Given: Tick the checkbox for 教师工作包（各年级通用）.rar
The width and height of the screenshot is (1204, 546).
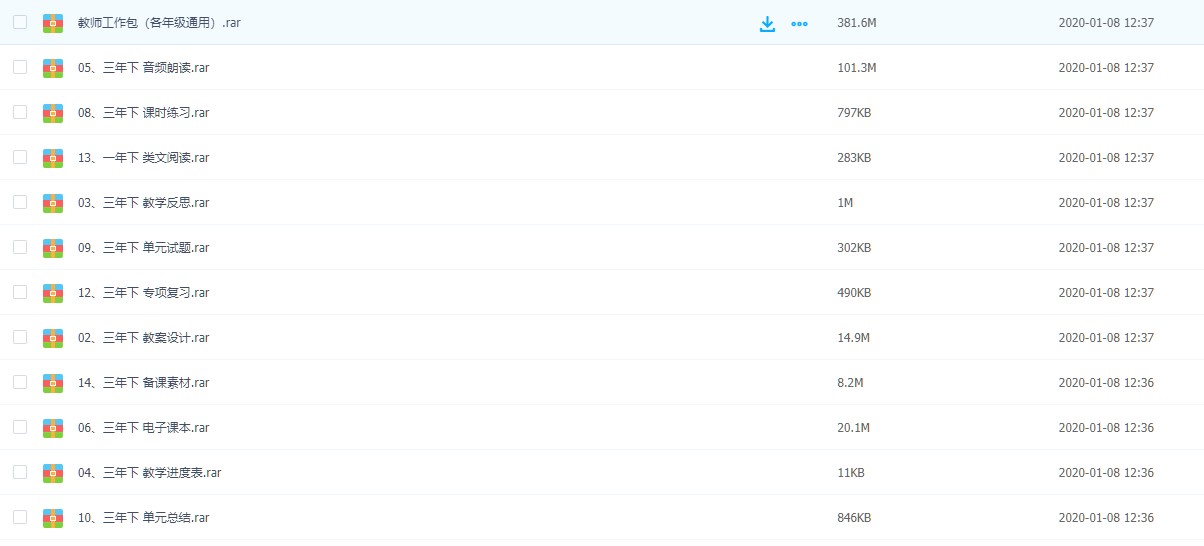Looking at the screenshot, I should 20,22.
